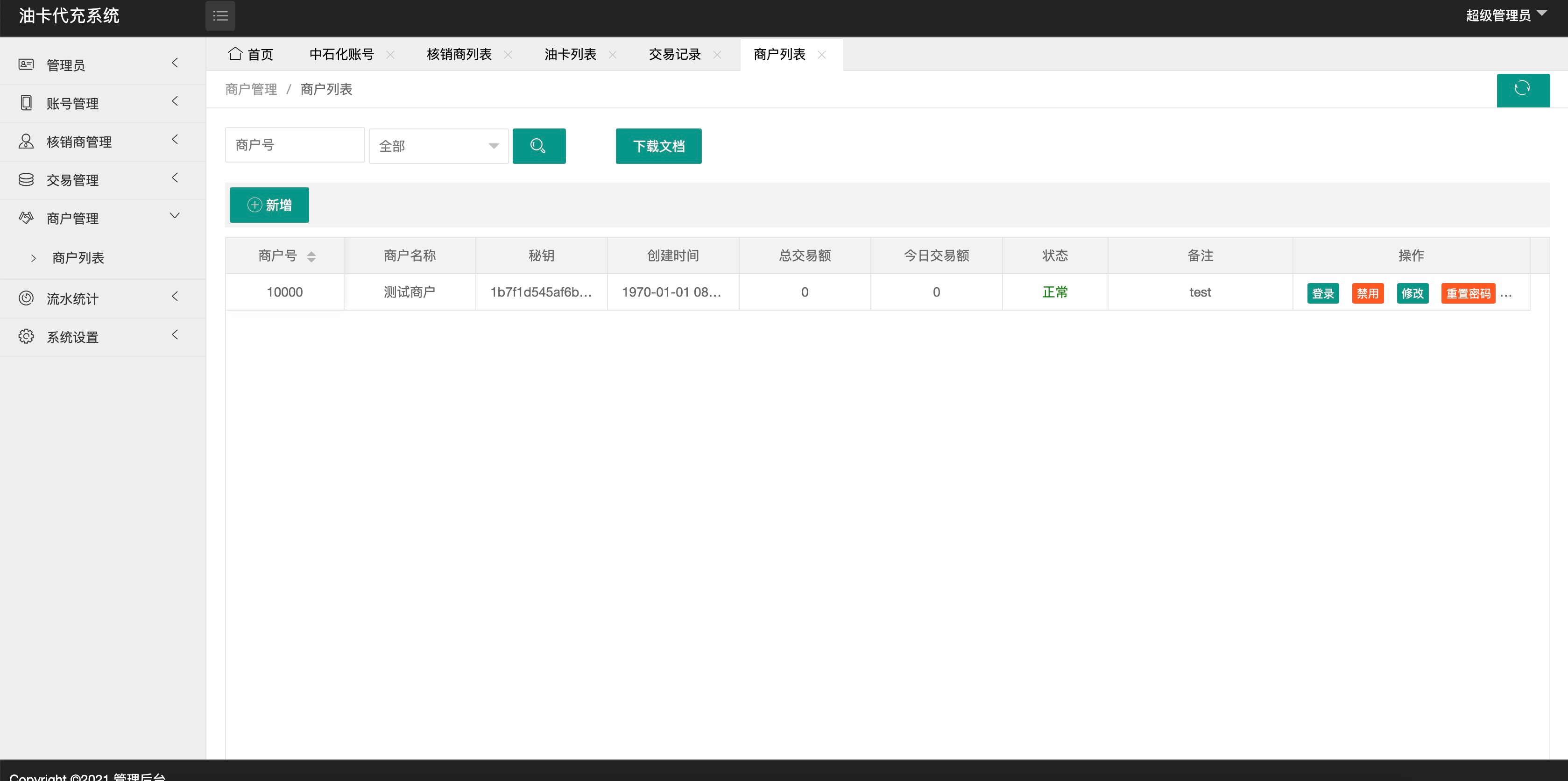Select the 交易记录 tab

[676, 55]
